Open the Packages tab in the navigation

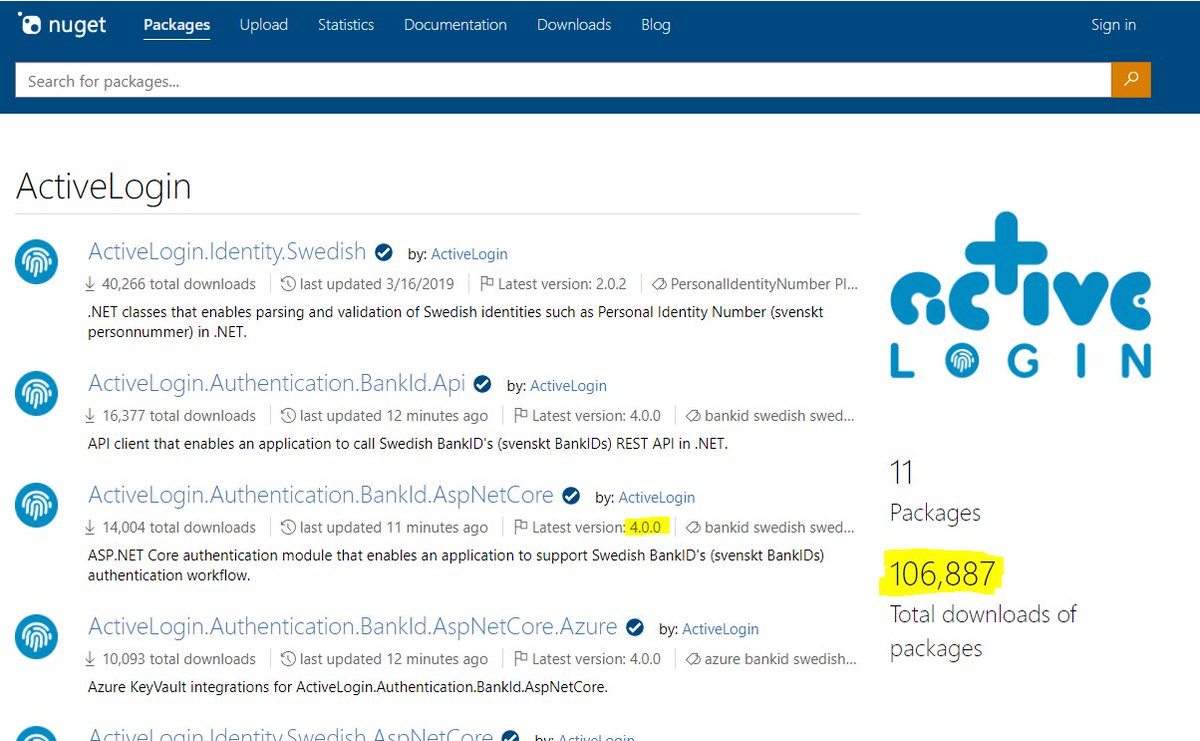[x=177, y=25]
